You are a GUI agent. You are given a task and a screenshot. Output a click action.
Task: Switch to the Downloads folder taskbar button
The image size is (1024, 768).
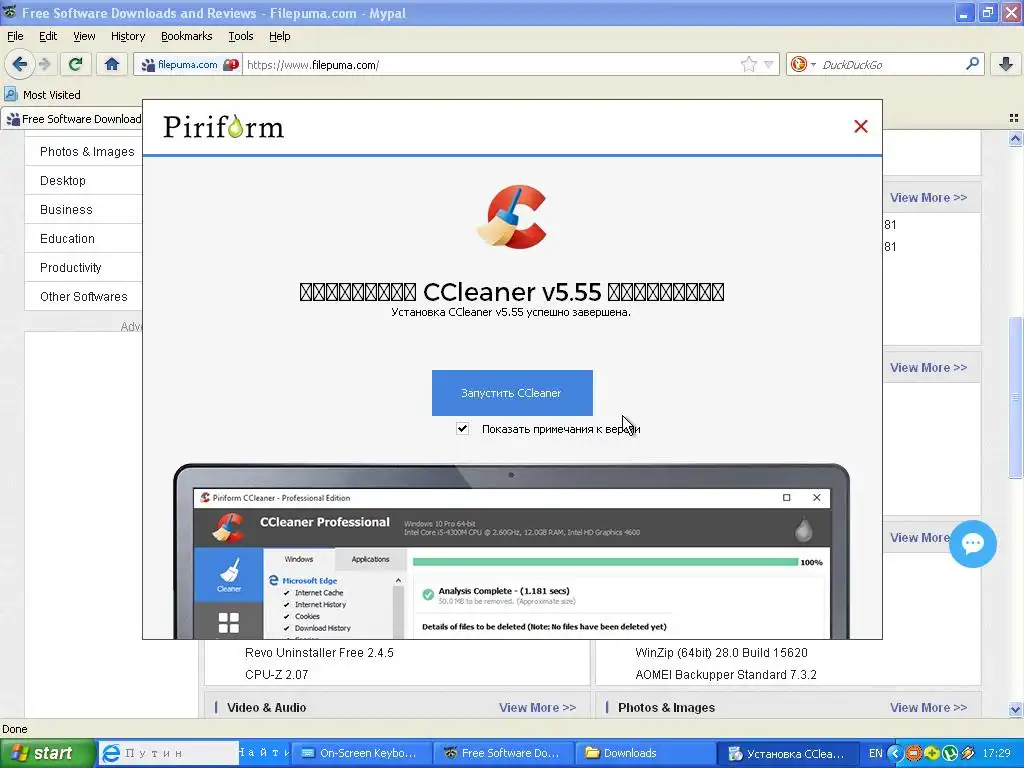[645, 753]
